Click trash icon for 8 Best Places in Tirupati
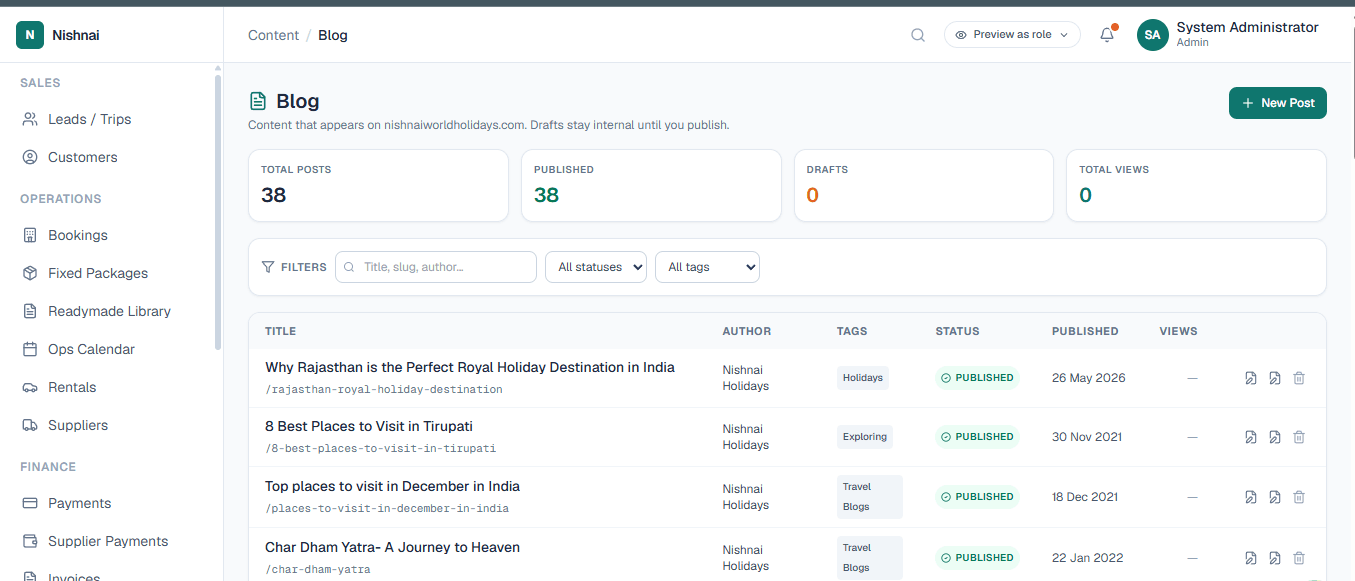The width and height of the screenshot is (1355, 581). pos(1299,437)
